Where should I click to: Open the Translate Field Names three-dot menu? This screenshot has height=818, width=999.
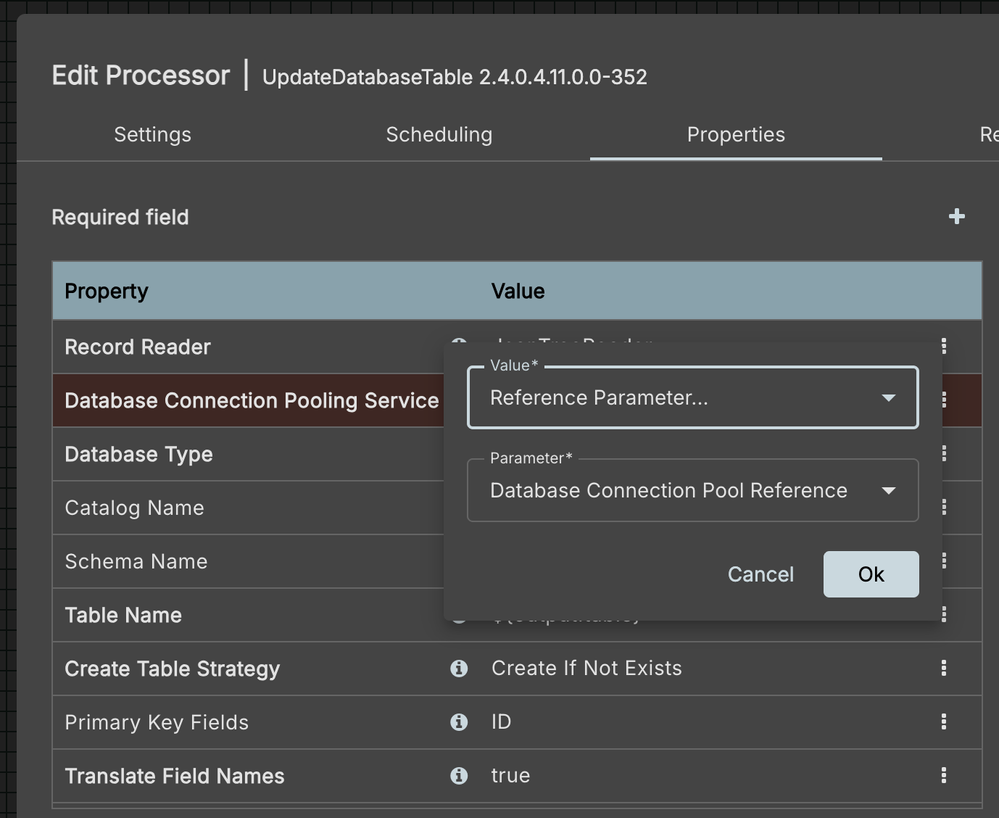click(x=943, y=775)
